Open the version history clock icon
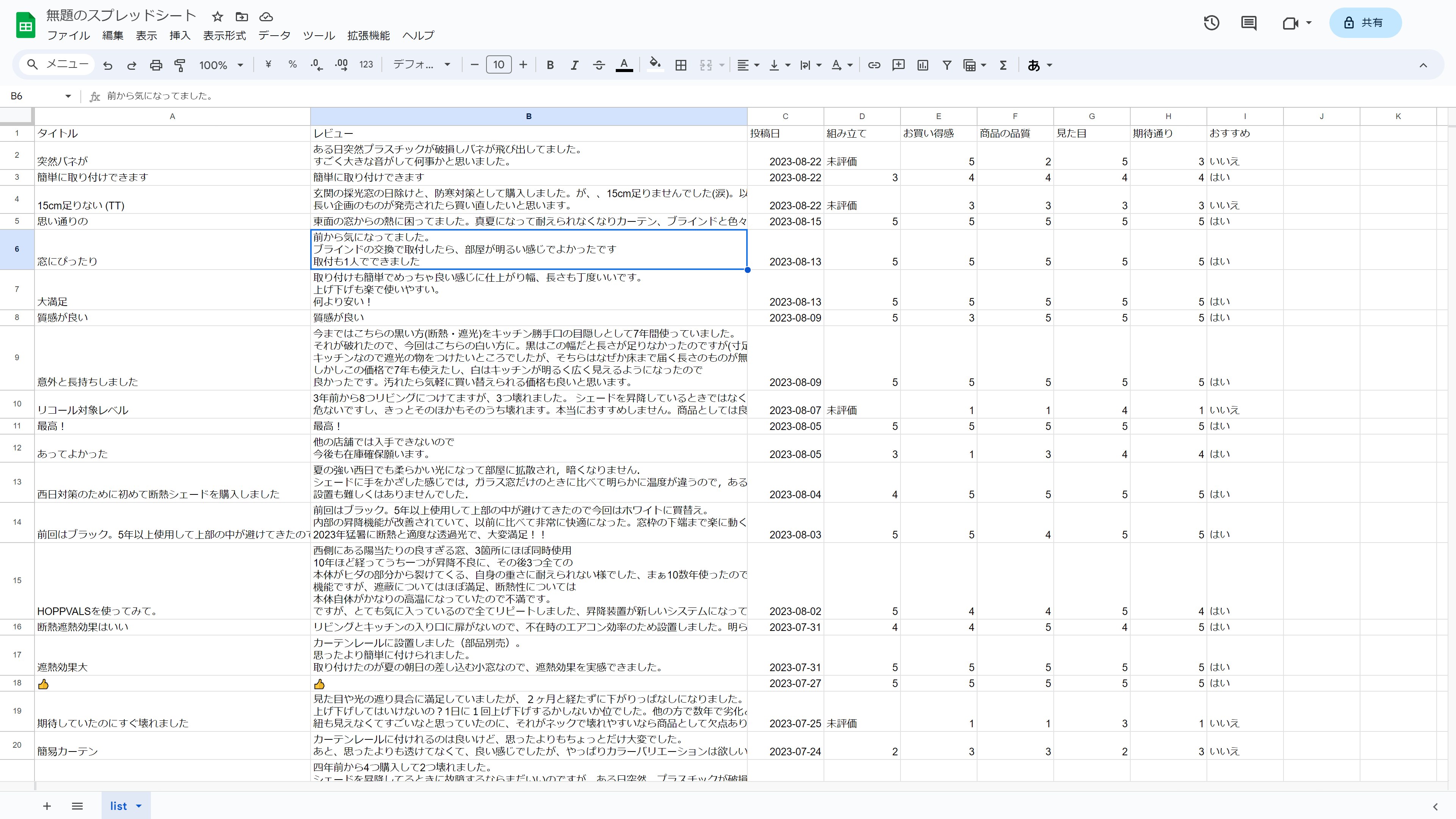This screenshot has width=1456, height=819. coord(1211,23)
